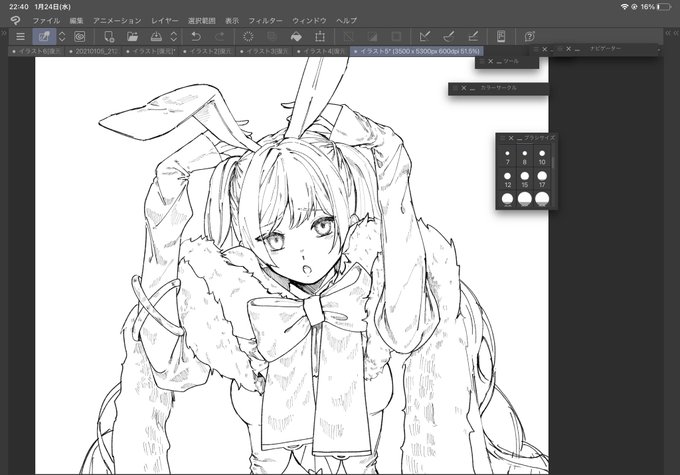The height and width of the screenshot is (475, 680).
Task: Toggle the highlighted edit-mode toolbar button
Action: (44, 36)
